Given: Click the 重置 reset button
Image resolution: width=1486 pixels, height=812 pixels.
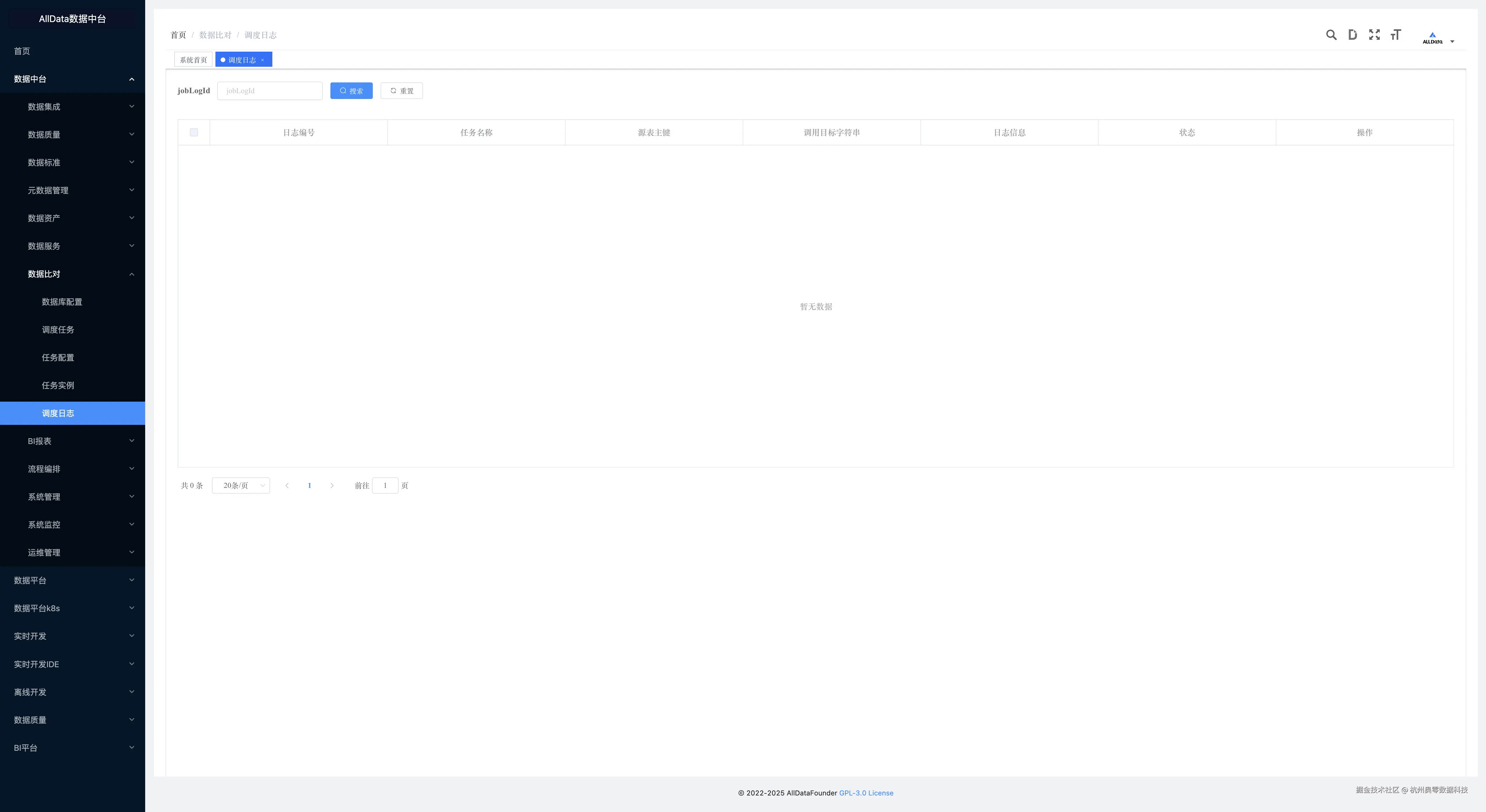Looking at the screenshot, I should click(x=402, y=91).
